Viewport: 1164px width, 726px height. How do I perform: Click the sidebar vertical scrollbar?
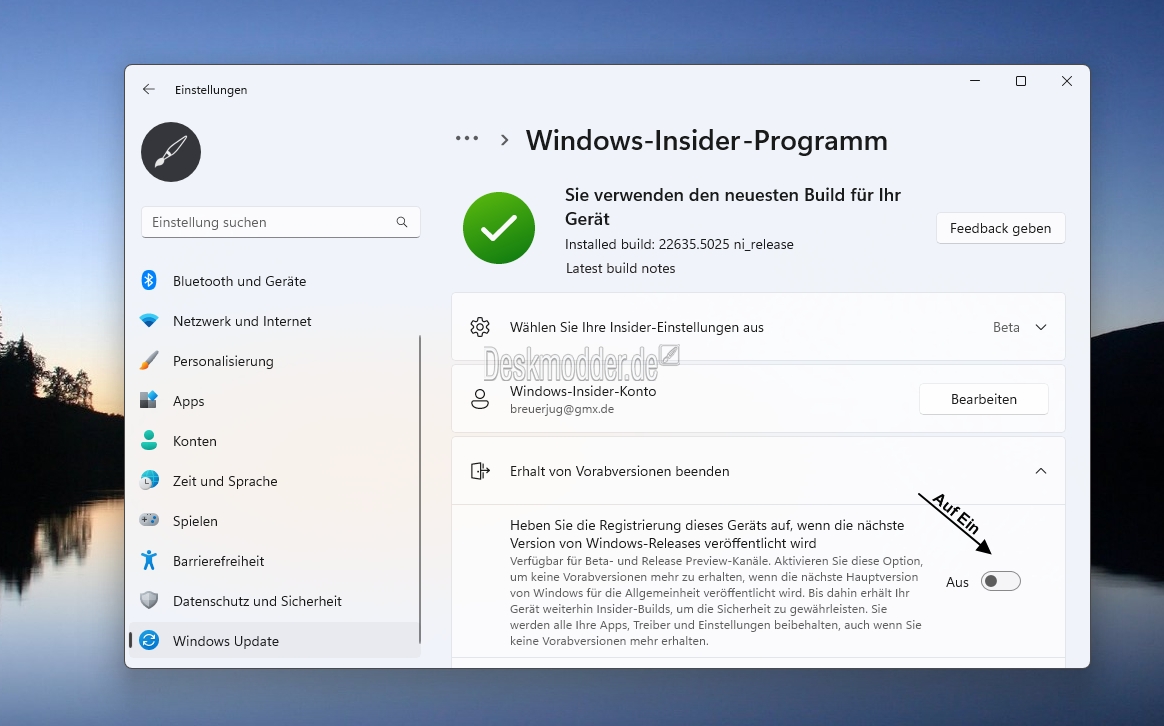click(420, 490)
